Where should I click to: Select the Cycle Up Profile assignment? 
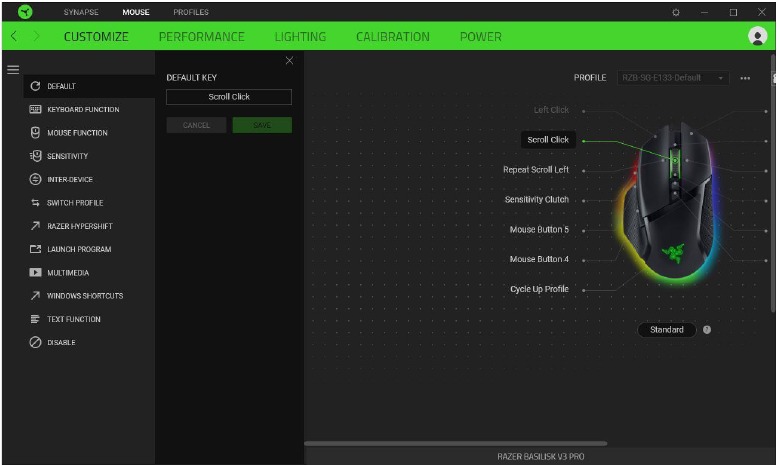(x=539, y=289)
